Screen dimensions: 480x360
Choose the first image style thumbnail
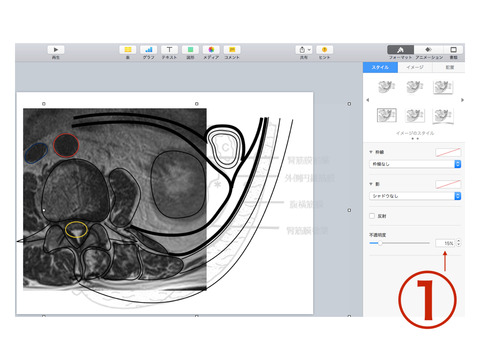click(387, 87)
